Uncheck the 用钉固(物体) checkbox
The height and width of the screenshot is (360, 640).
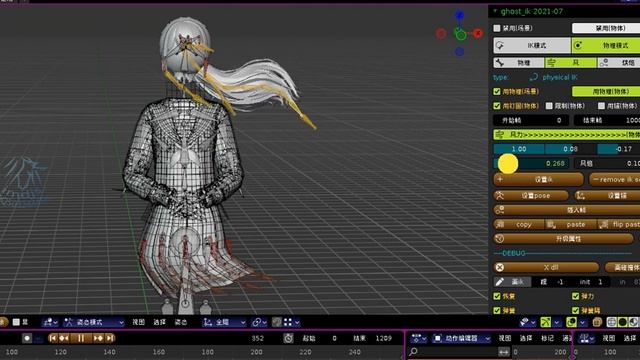click(x=497, y=106)
